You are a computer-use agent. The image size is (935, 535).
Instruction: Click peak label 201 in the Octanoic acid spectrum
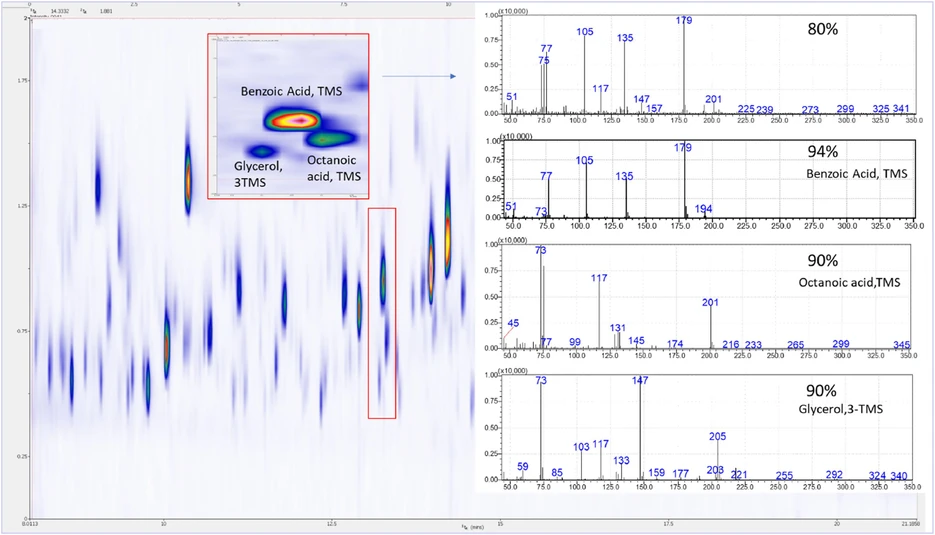point(710,302)
